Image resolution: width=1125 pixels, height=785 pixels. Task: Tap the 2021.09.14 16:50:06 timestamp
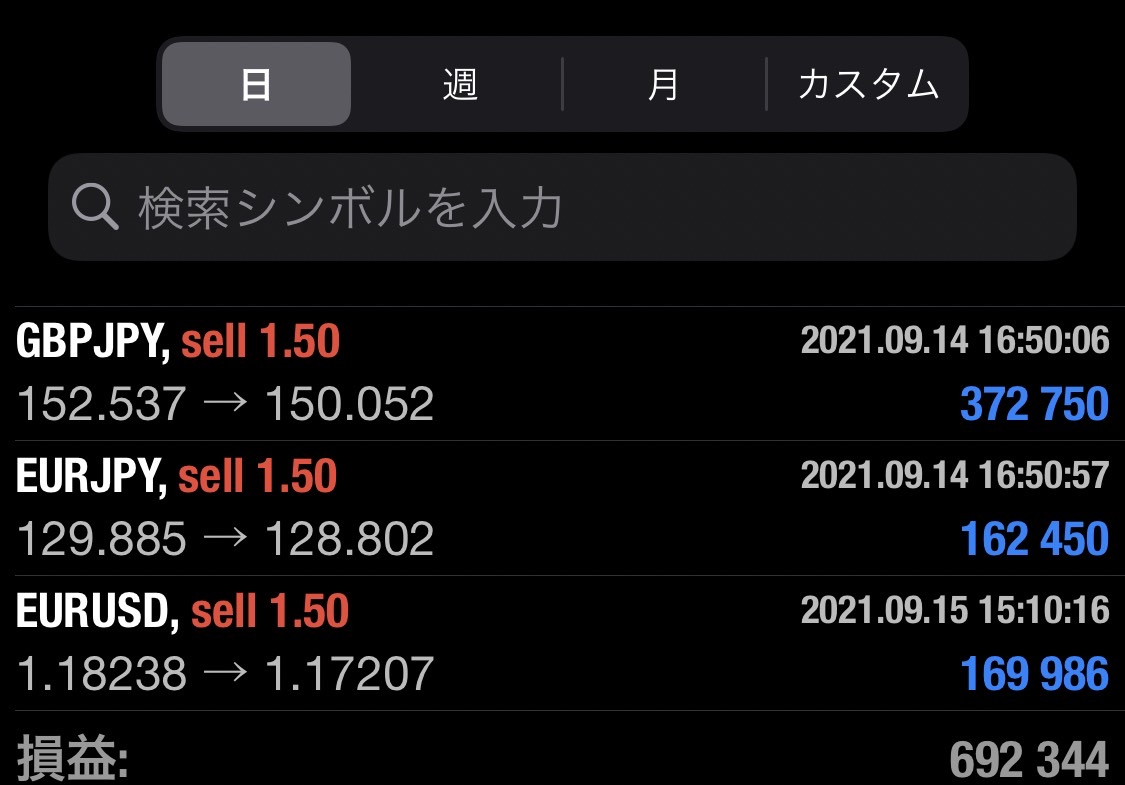(954, 341)
